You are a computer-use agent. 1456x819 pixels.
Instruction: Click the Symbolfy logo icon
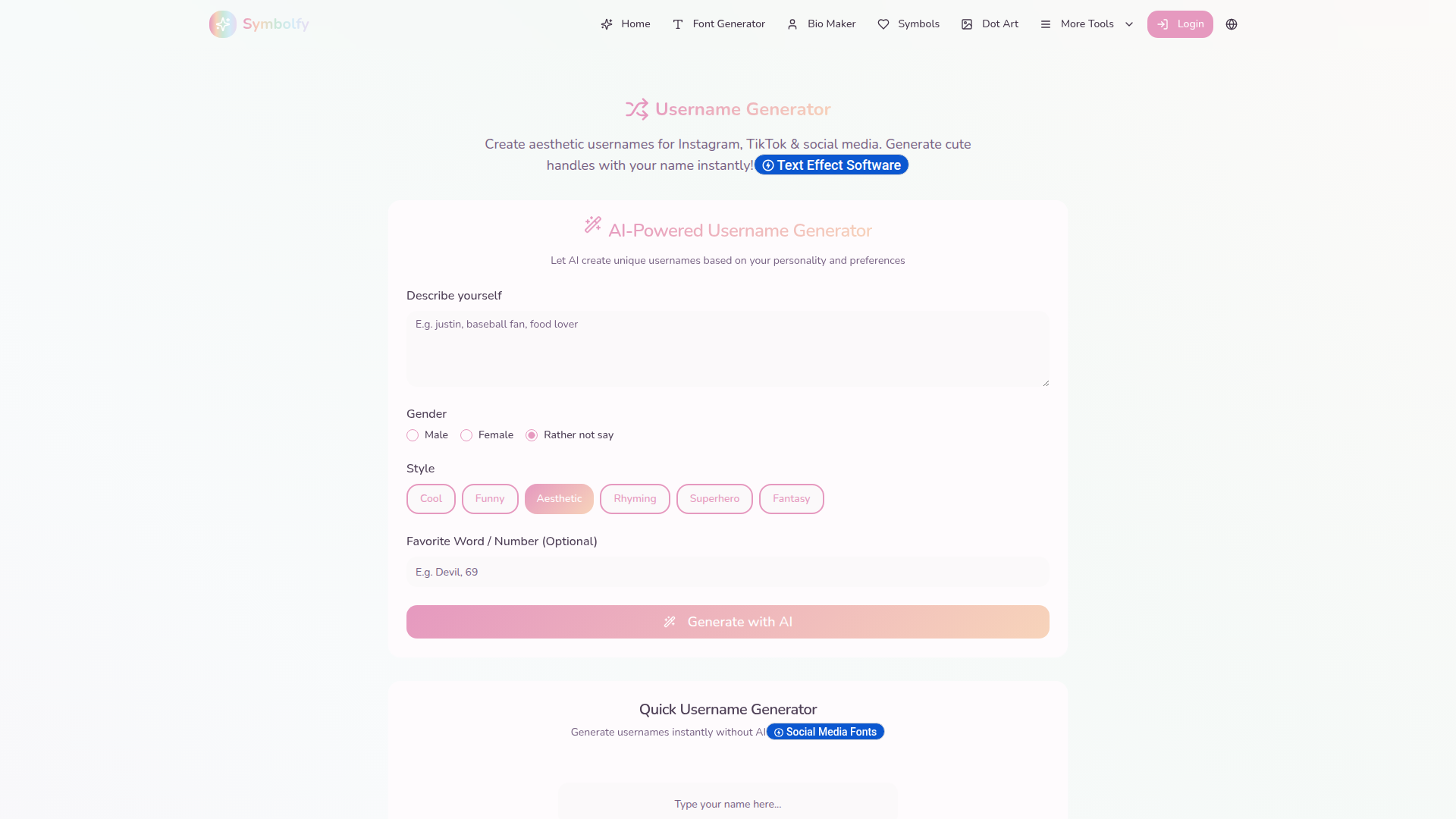[x=223, y=24]
